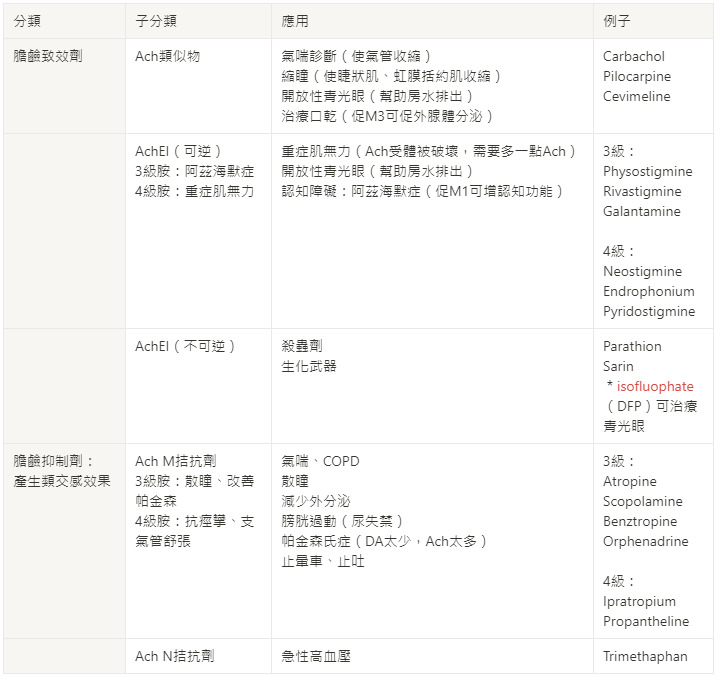Click the 膽鹼致效劑 category cell

tap(48, 56)
